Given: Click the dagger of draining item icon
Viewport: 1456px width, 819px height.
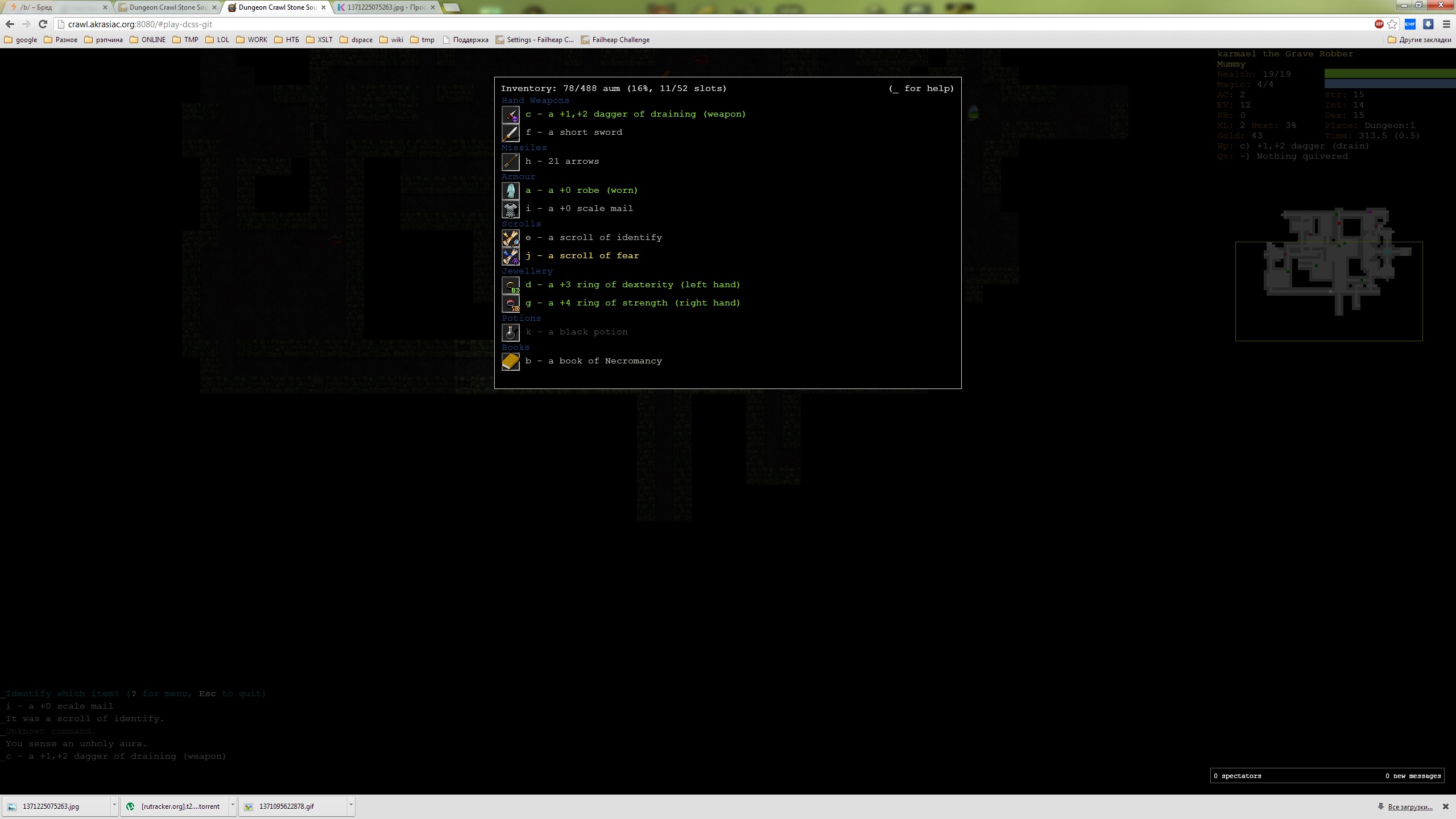Looking at the screenshot, I should 510,115.
